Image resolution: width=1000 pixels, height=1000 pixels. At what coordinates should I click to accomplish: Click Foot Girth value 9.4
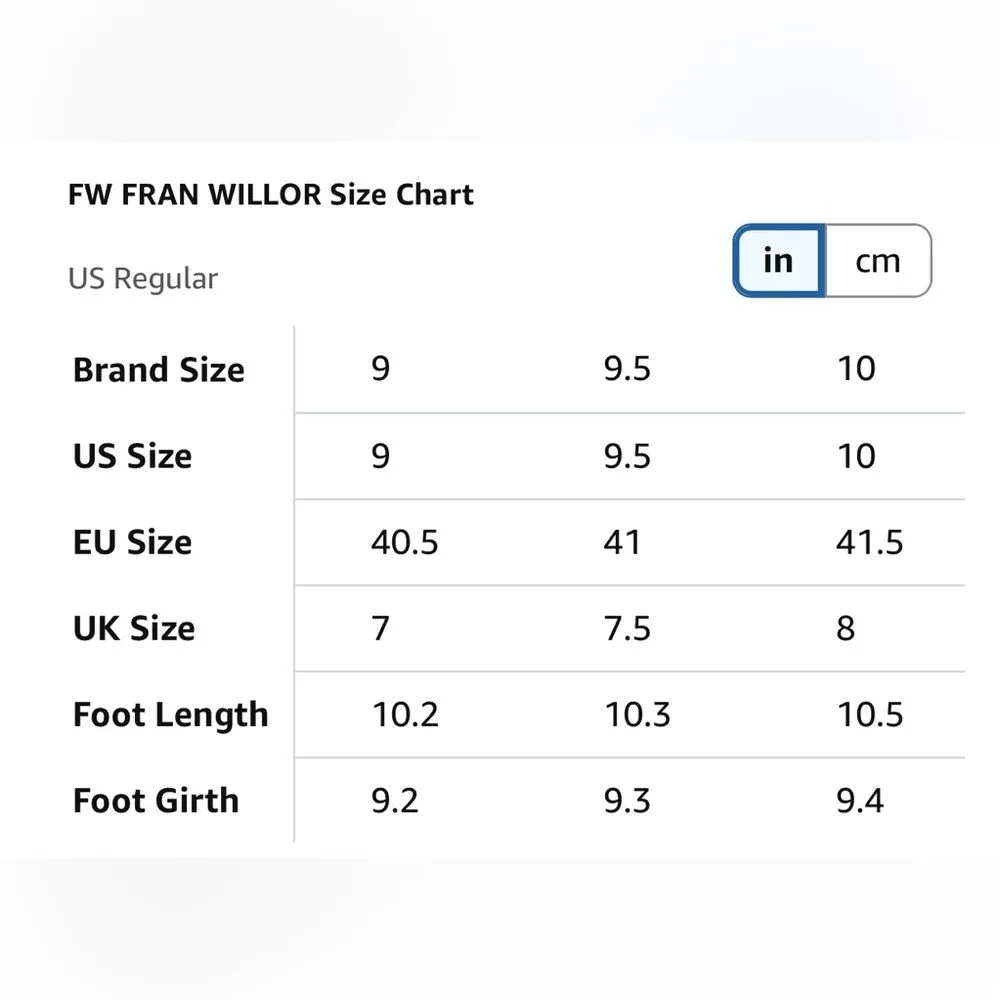860,801
